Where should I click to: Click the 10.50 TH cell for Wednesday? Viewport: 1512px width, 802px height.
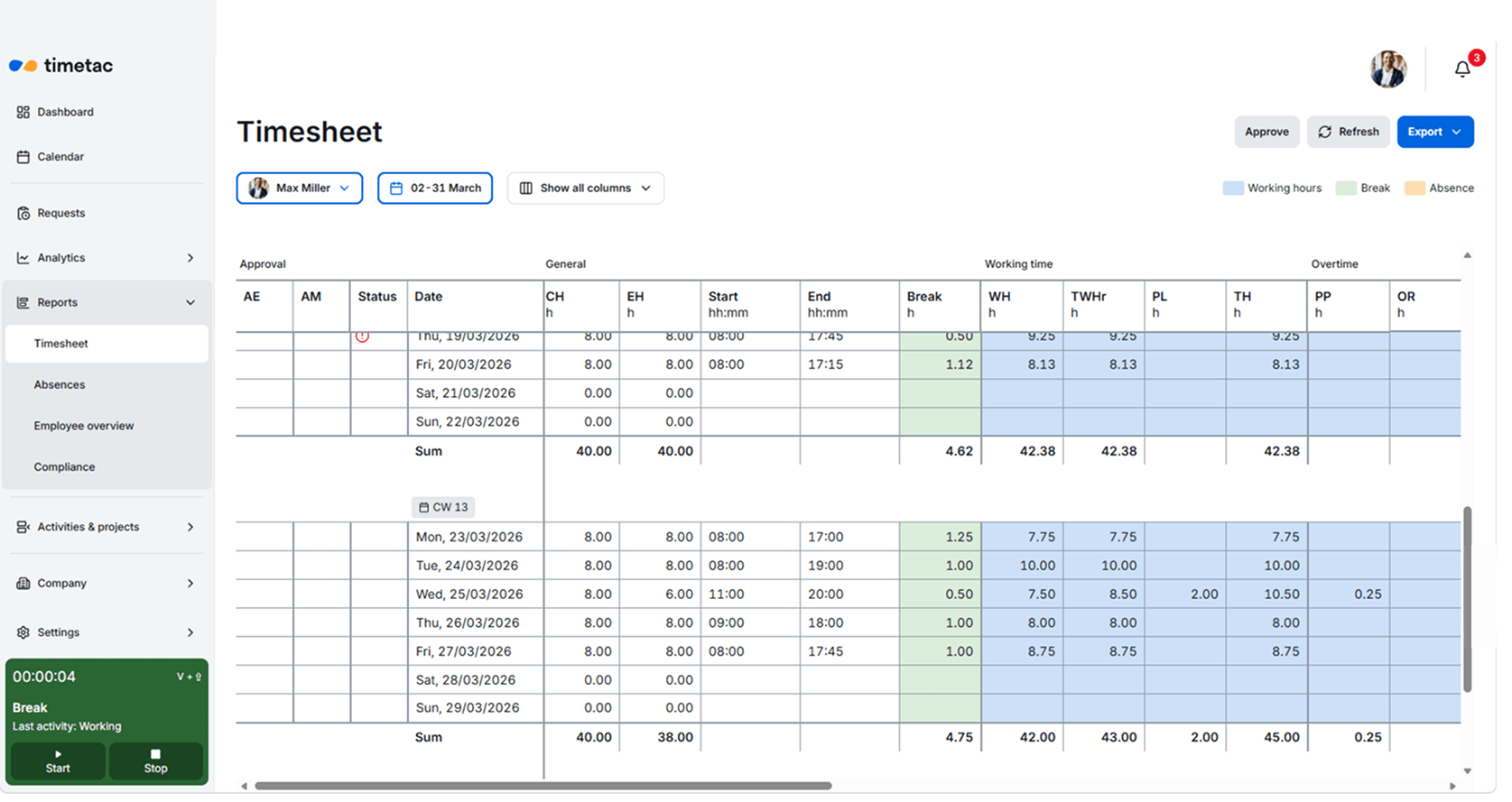[1266, 595]
